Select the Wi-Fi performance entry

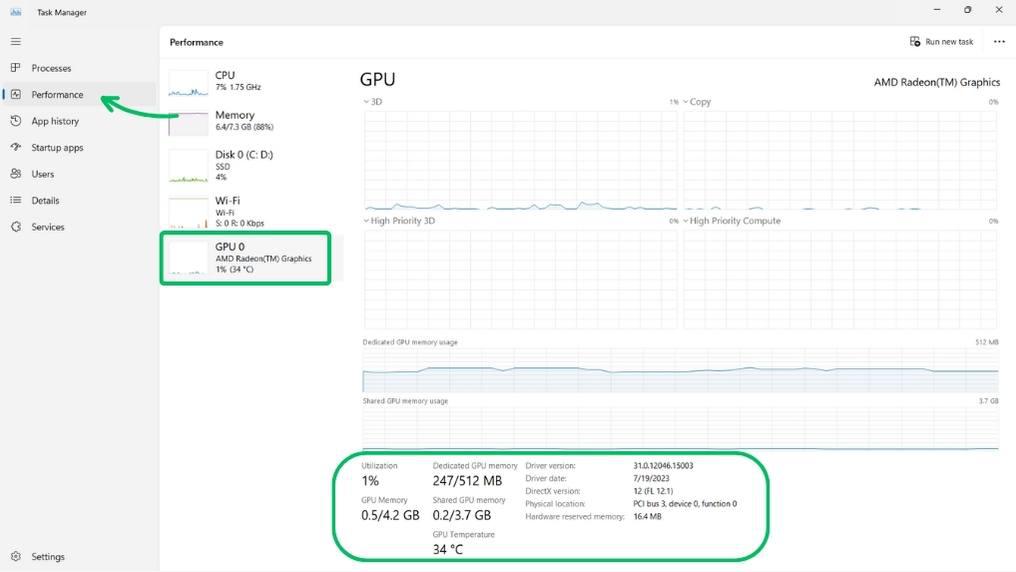pos(250,211)
